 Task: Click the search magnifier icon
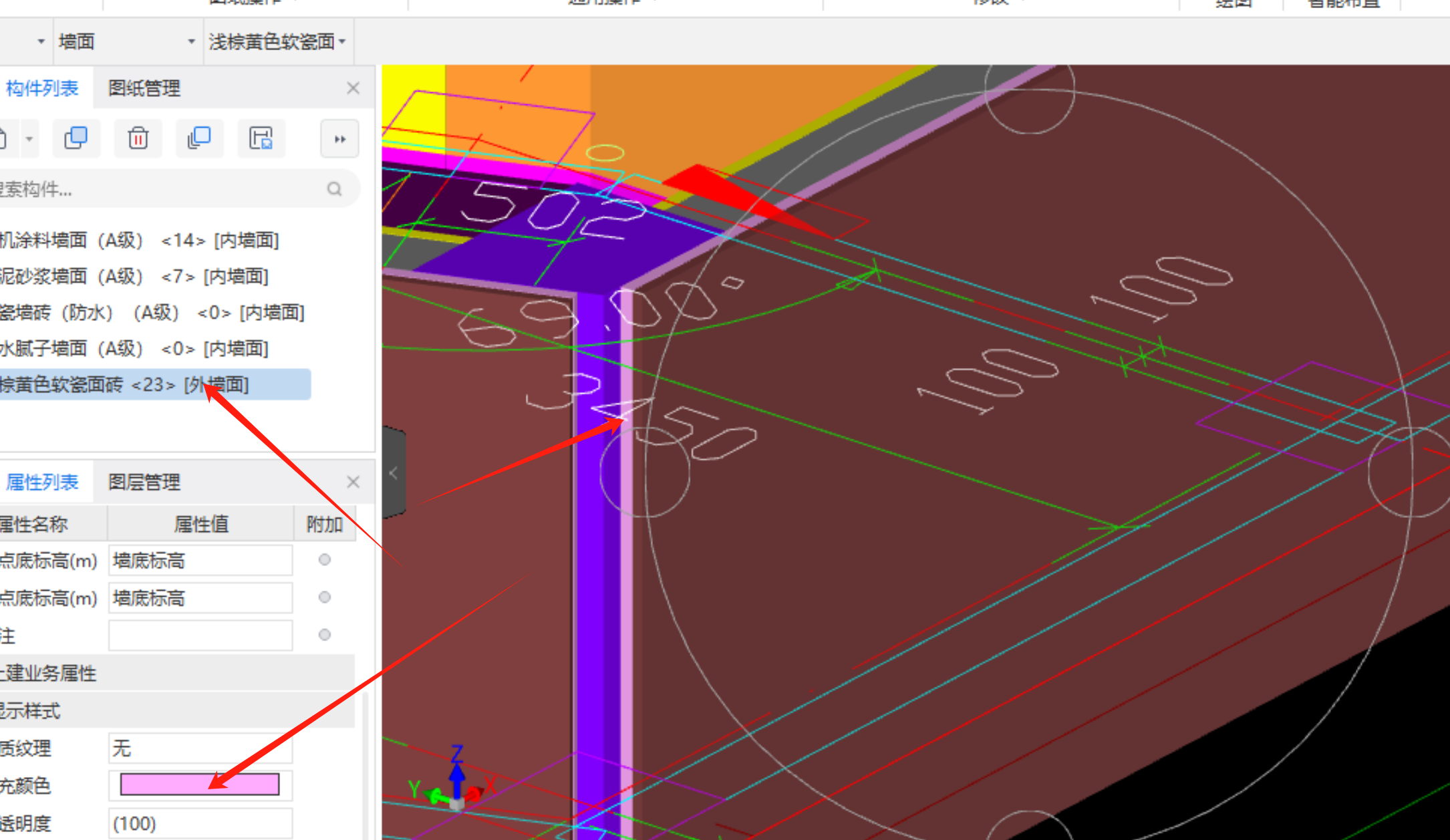335,190
